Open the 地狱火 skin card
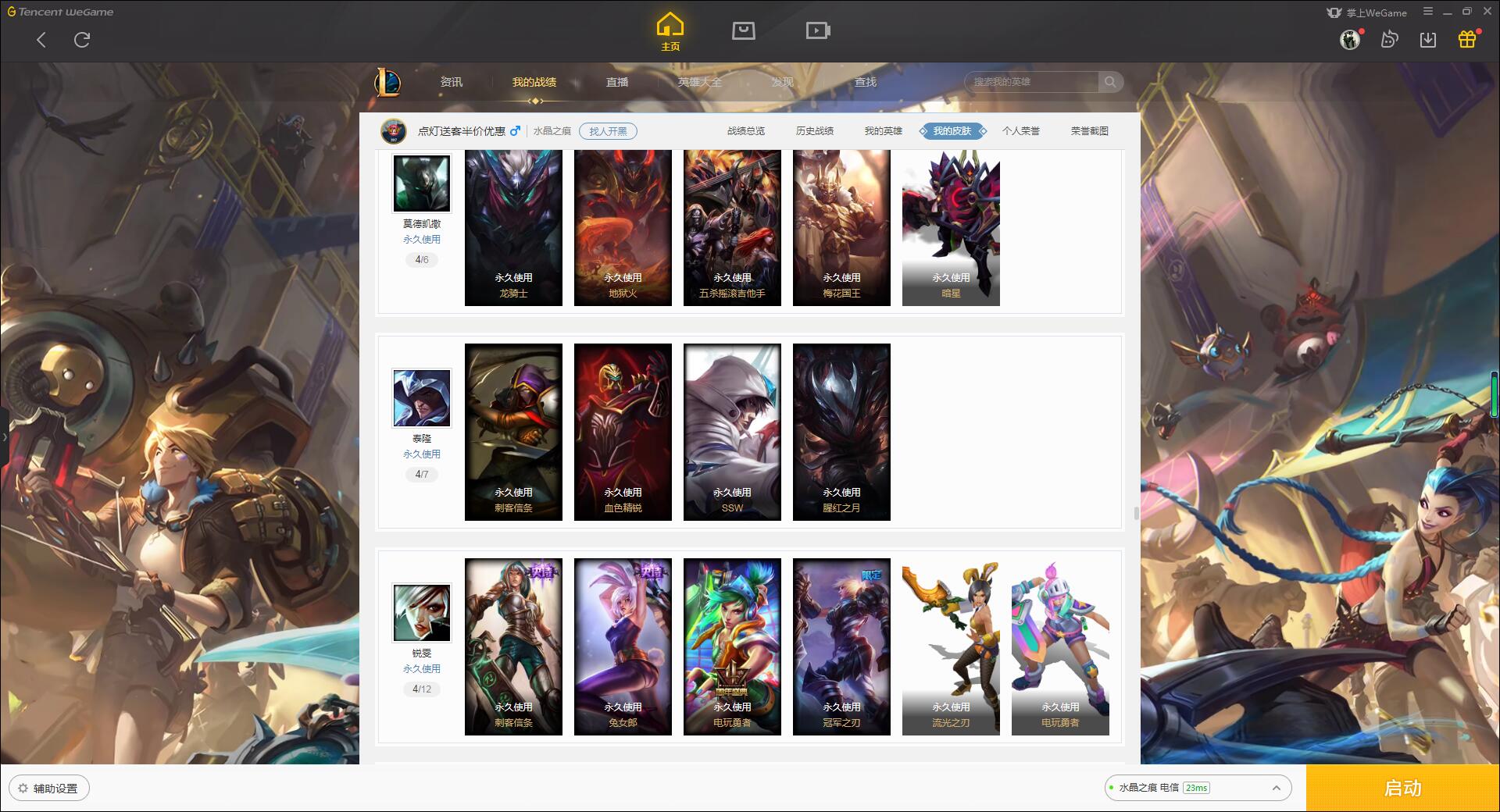 click(623, 227)
